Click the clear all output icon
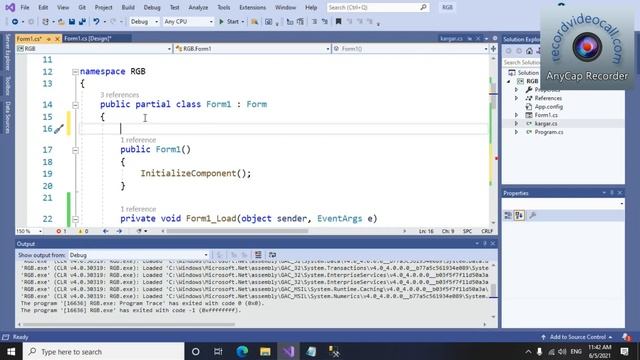The width and height of the screenshot is (640, 360). click(258, 255)
